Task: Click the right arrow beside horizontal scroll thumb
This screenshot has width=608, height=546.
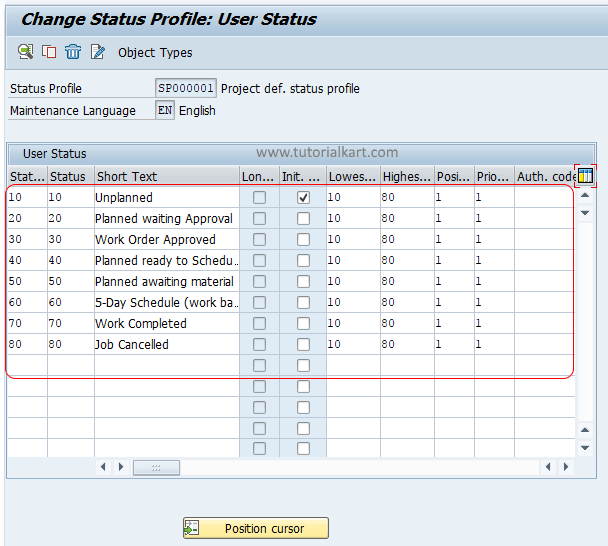Action: click(121, 467)
